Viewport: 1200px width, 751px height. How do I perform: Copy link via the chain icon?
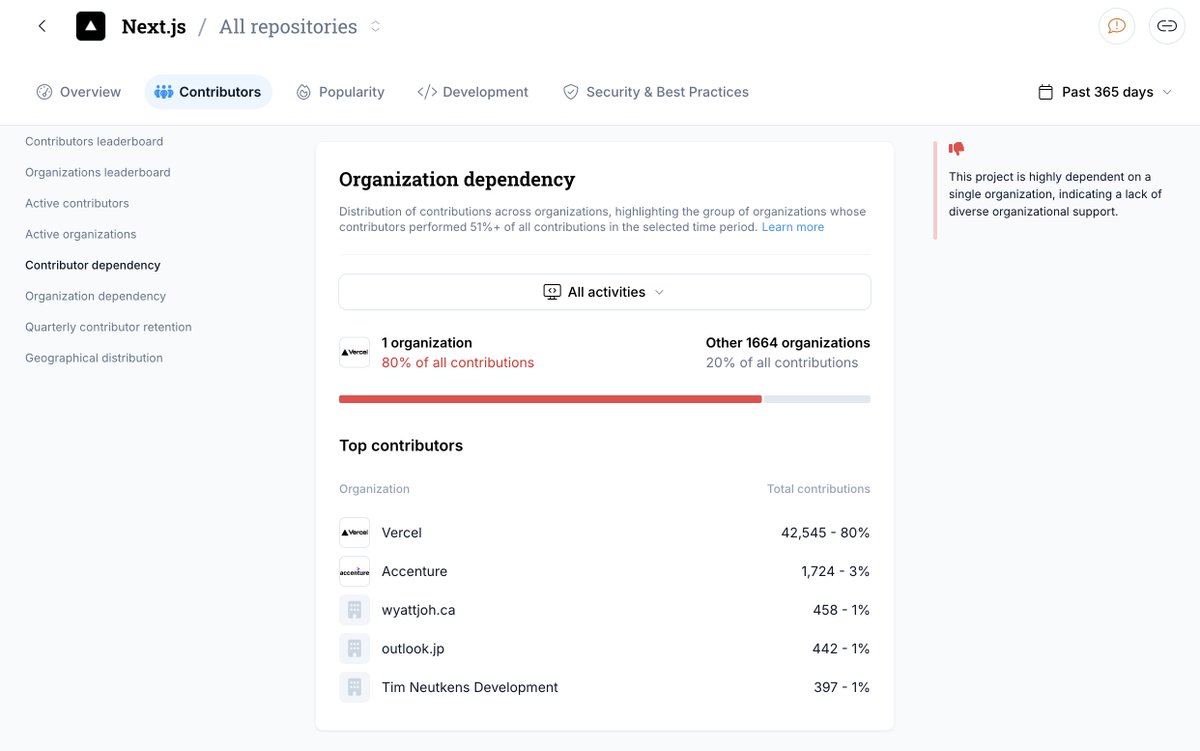1166,26
